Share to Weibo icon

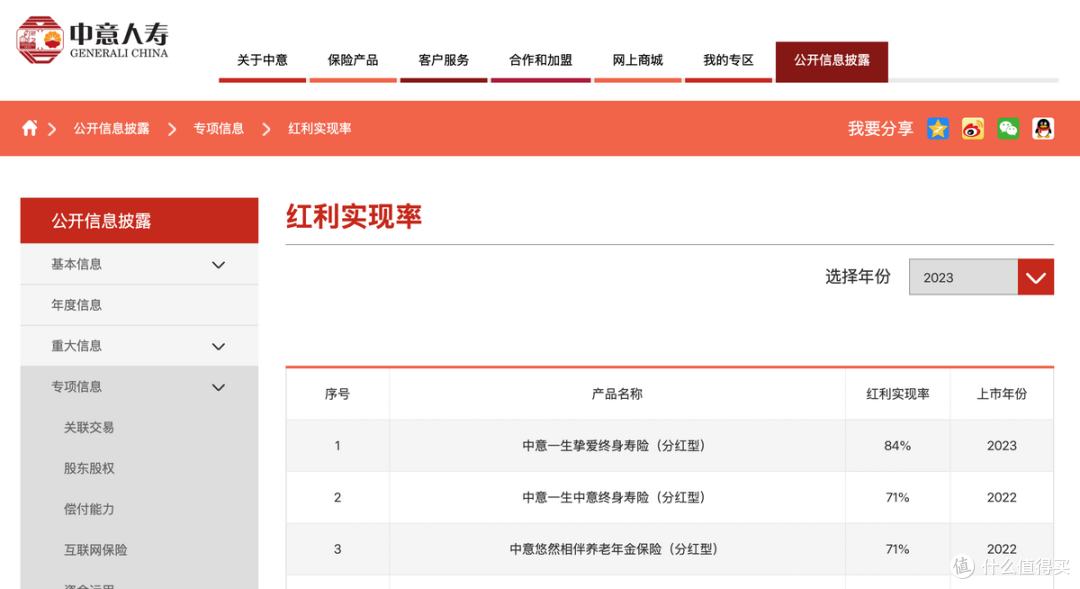tap(973, 128)
